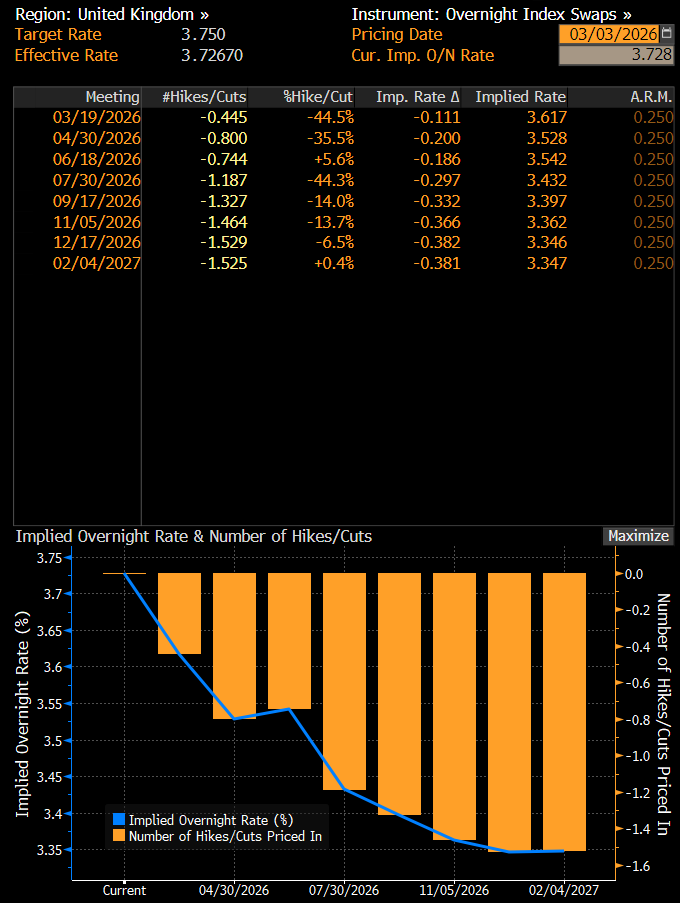Click the first orange bar in the chart

click(x=180, y=613)
